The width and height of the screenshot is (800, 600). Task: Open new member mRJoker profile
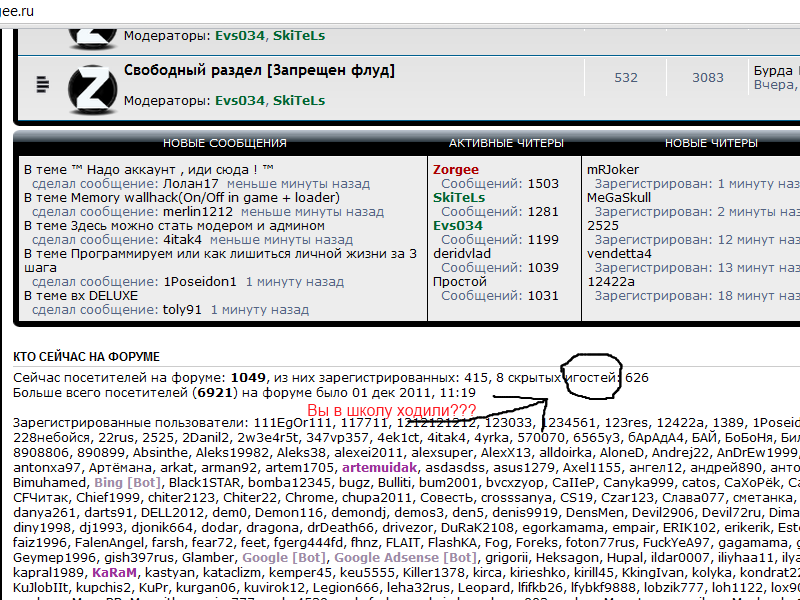pos(613,169)
